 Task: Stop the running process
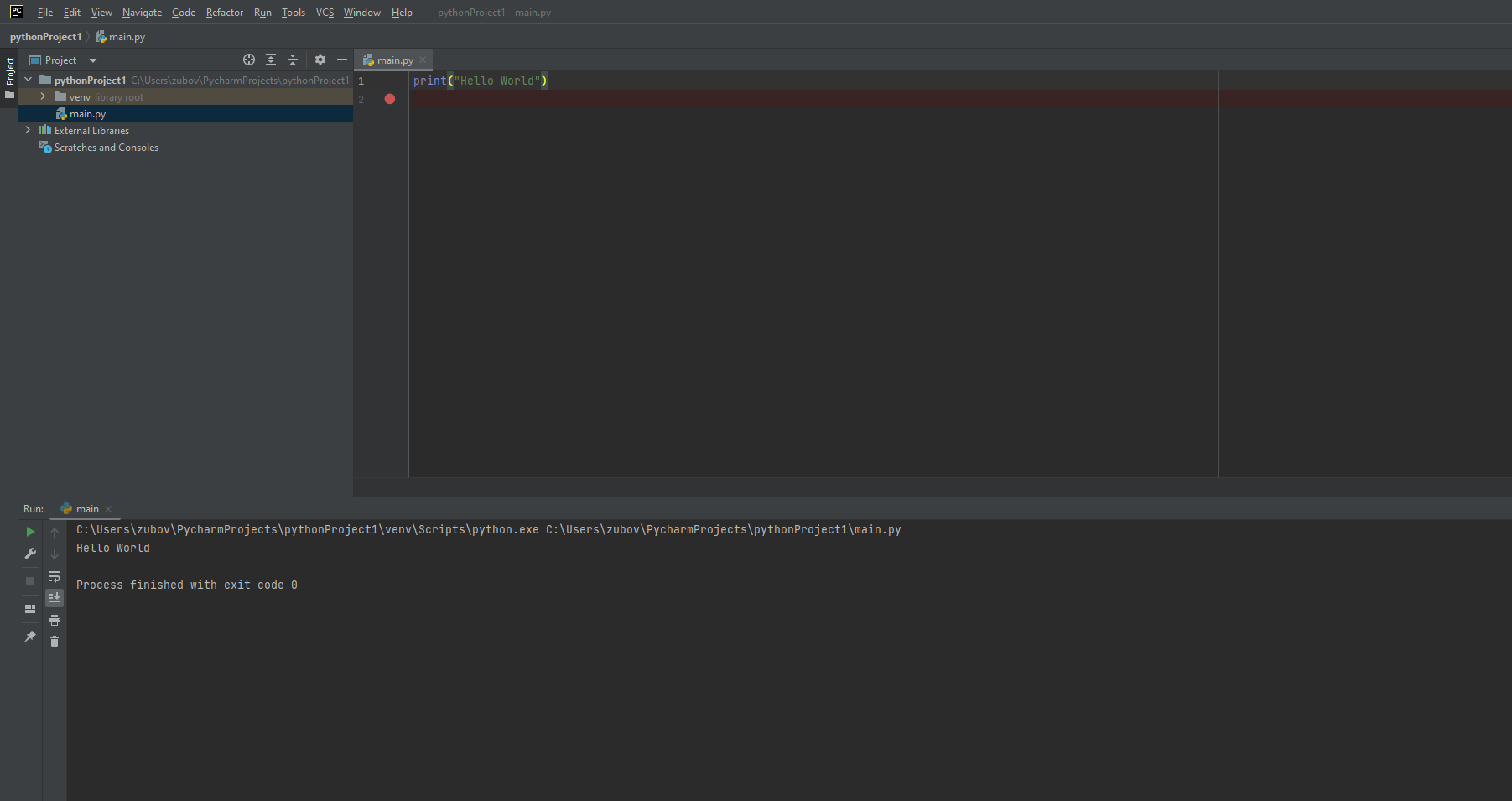point(29,581)
